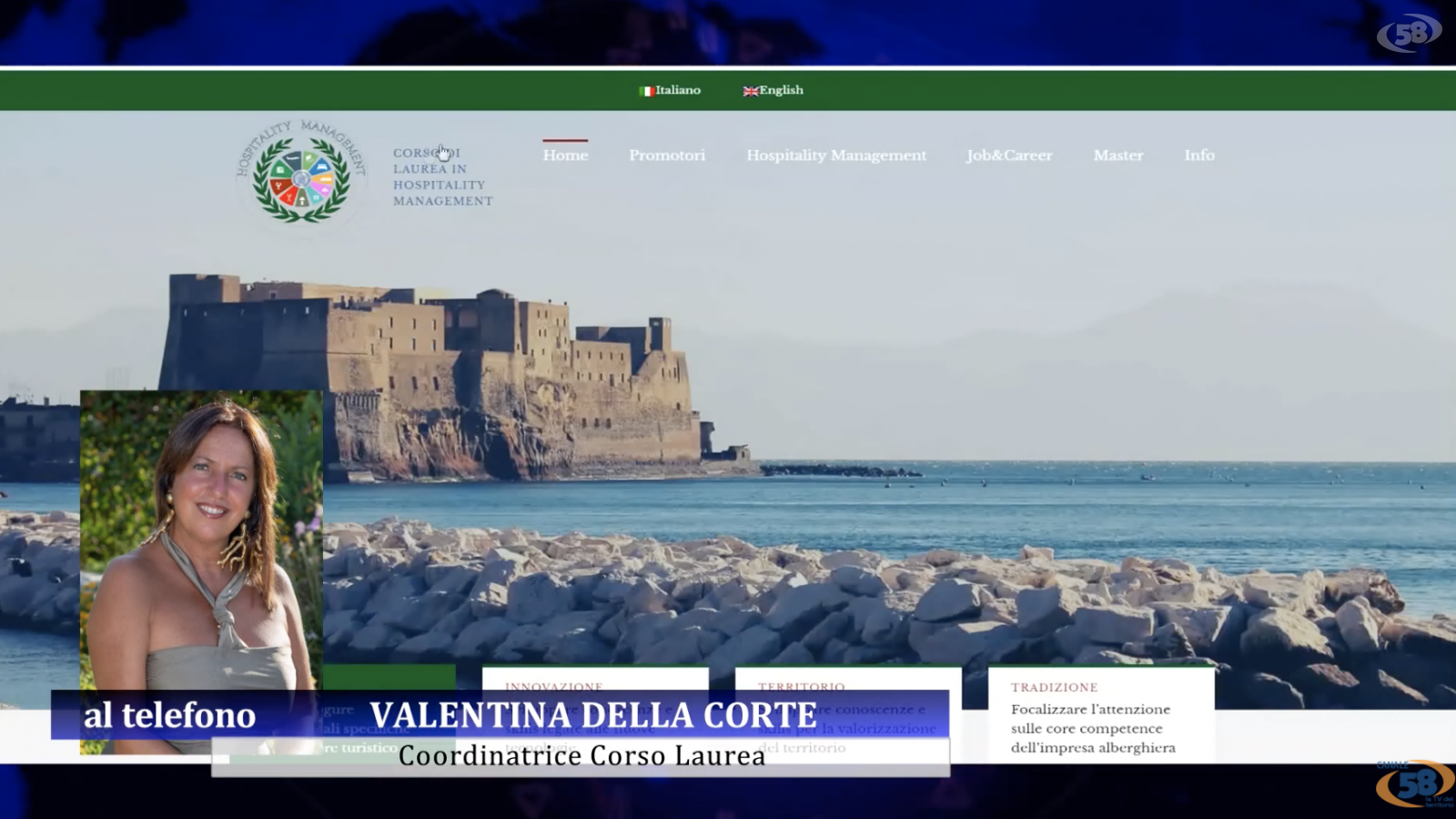
Task: Open the Info menu item
Action: [x=1199, y=155]
